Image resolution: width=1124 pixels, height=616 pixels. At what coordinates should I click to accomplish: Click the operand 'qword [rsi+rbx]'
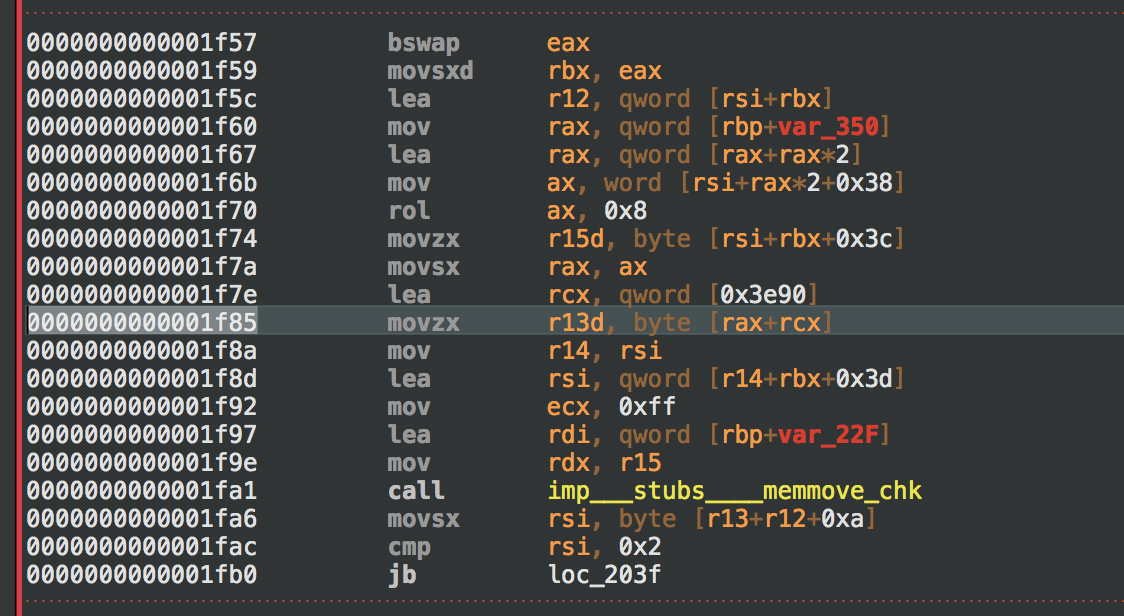(725, 99)
